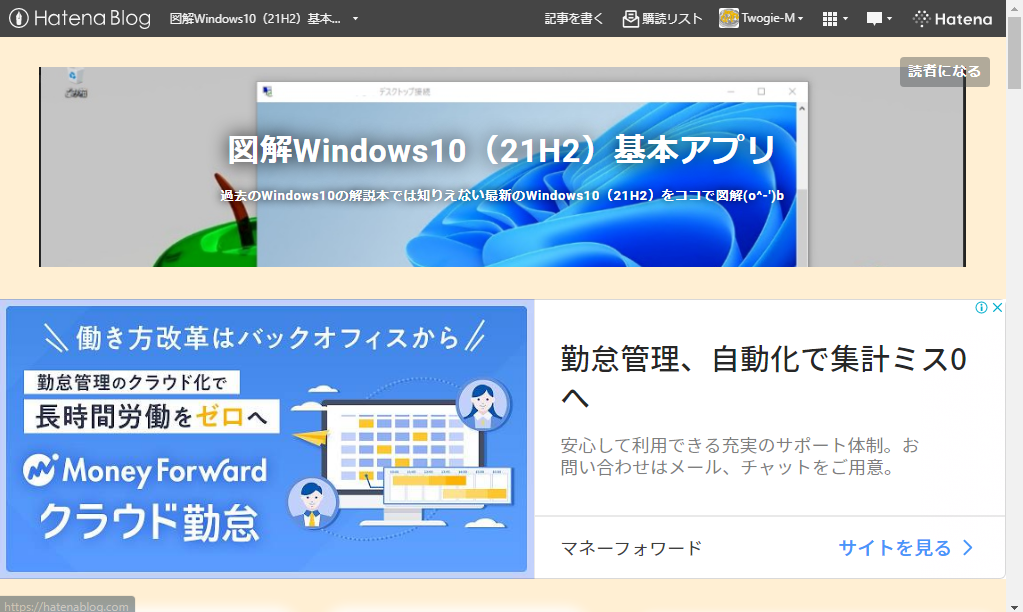Click サイトを見る to visit the site
The image size is (1023, 612).
coord(895,548)
